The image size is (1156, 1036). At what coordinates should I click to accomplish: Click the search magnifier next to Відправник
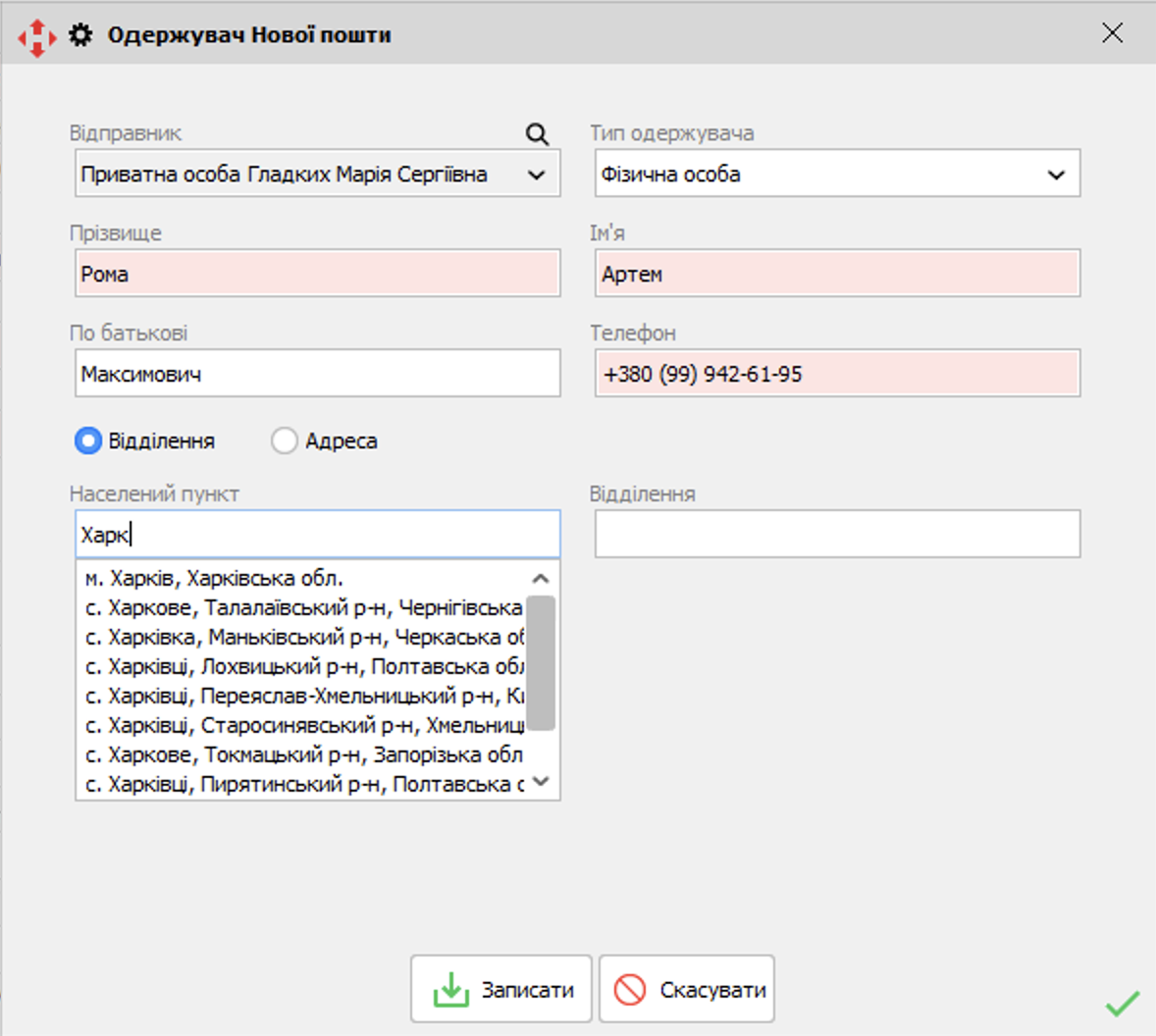tap(537, 134)
